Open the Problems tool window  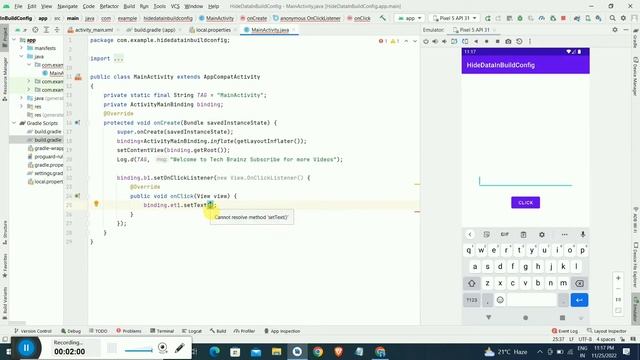click(129, 331)
